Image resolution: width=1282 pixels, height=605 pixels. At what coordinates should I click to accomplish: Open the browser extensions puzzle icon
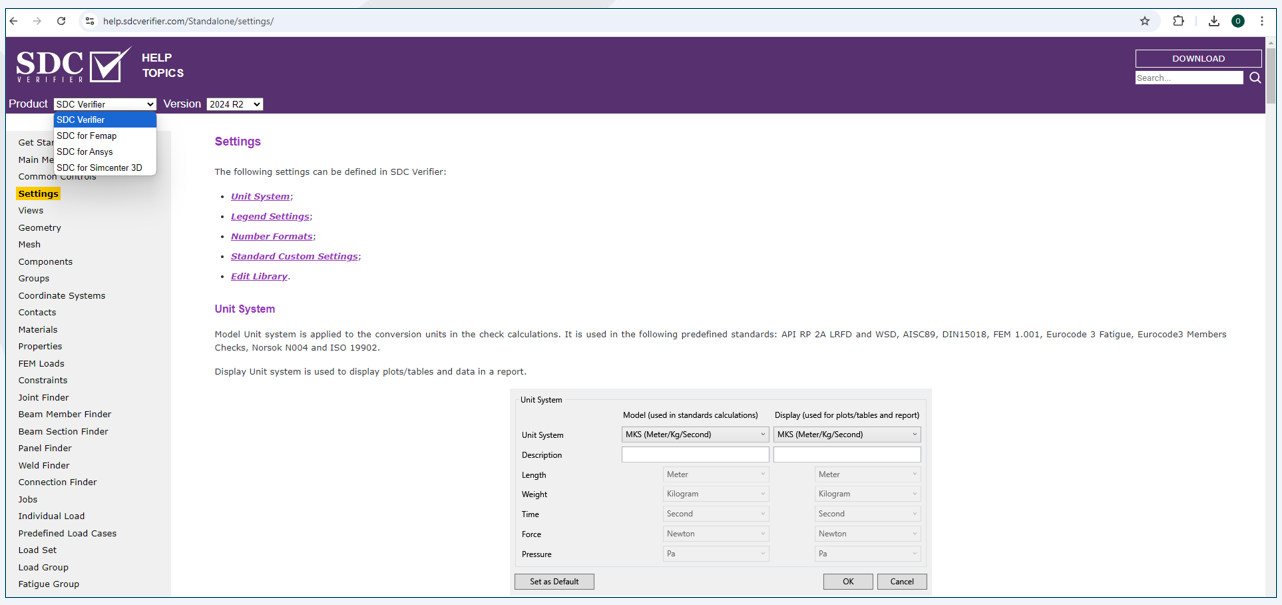[1178, 21]
